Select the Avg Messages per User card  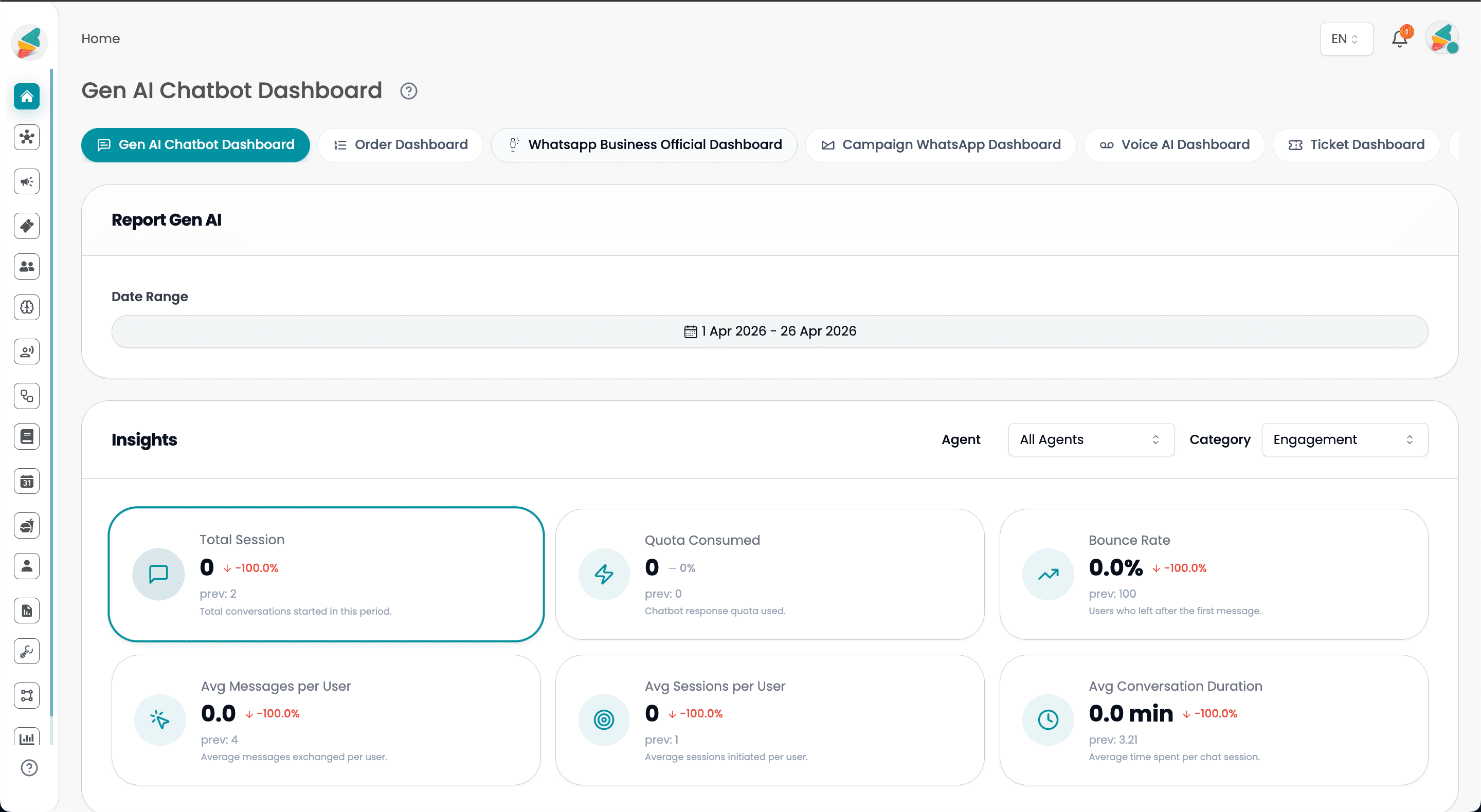326,720
